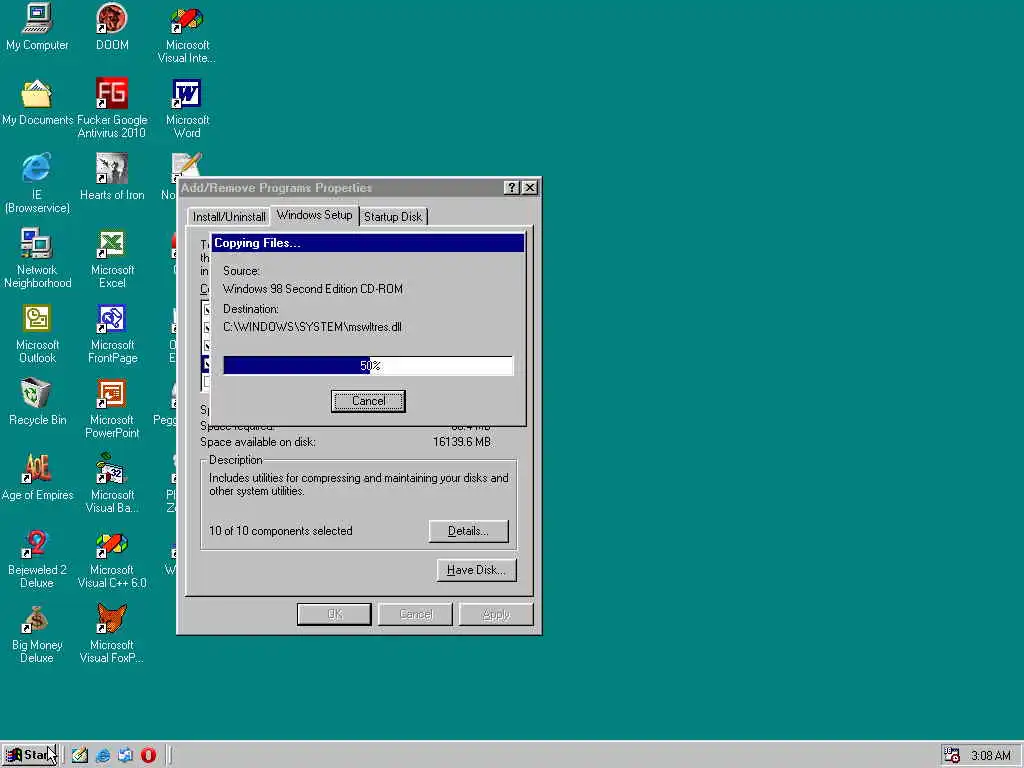
Task: Open the Start menu
Action: (x=30, y=756)
